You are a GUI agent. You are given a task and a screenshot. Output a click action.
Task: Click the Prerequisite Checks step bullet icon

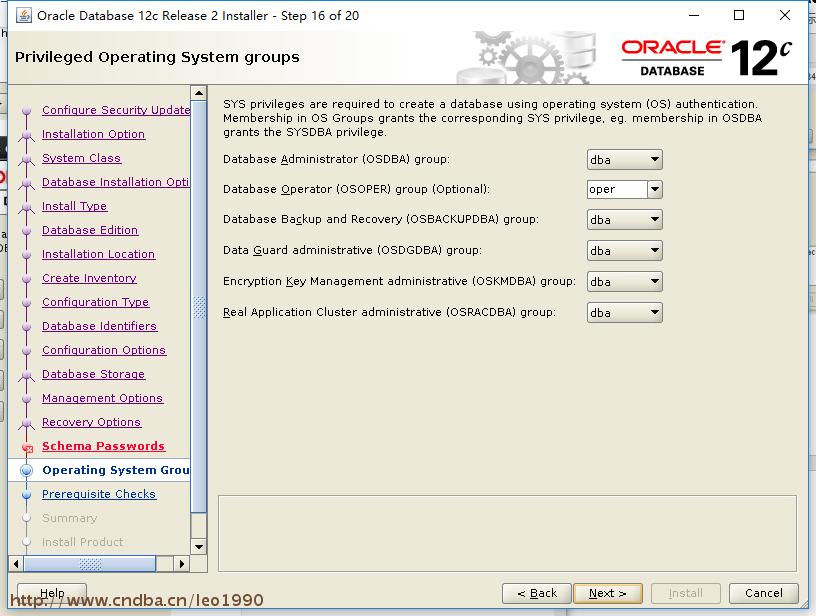(27, 495)
